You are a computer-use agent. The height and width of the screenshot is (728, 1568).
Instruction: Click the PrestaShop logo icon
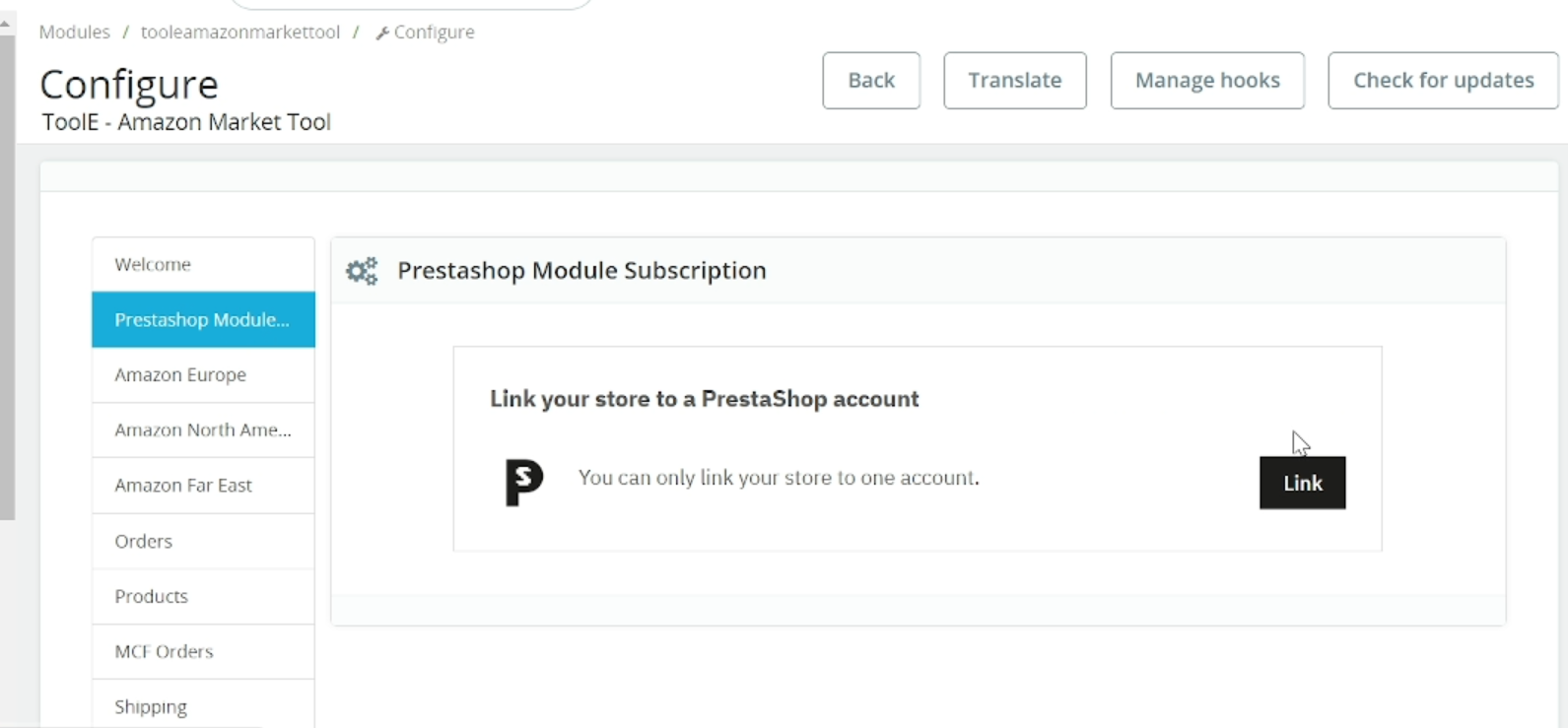pos(524,483)
